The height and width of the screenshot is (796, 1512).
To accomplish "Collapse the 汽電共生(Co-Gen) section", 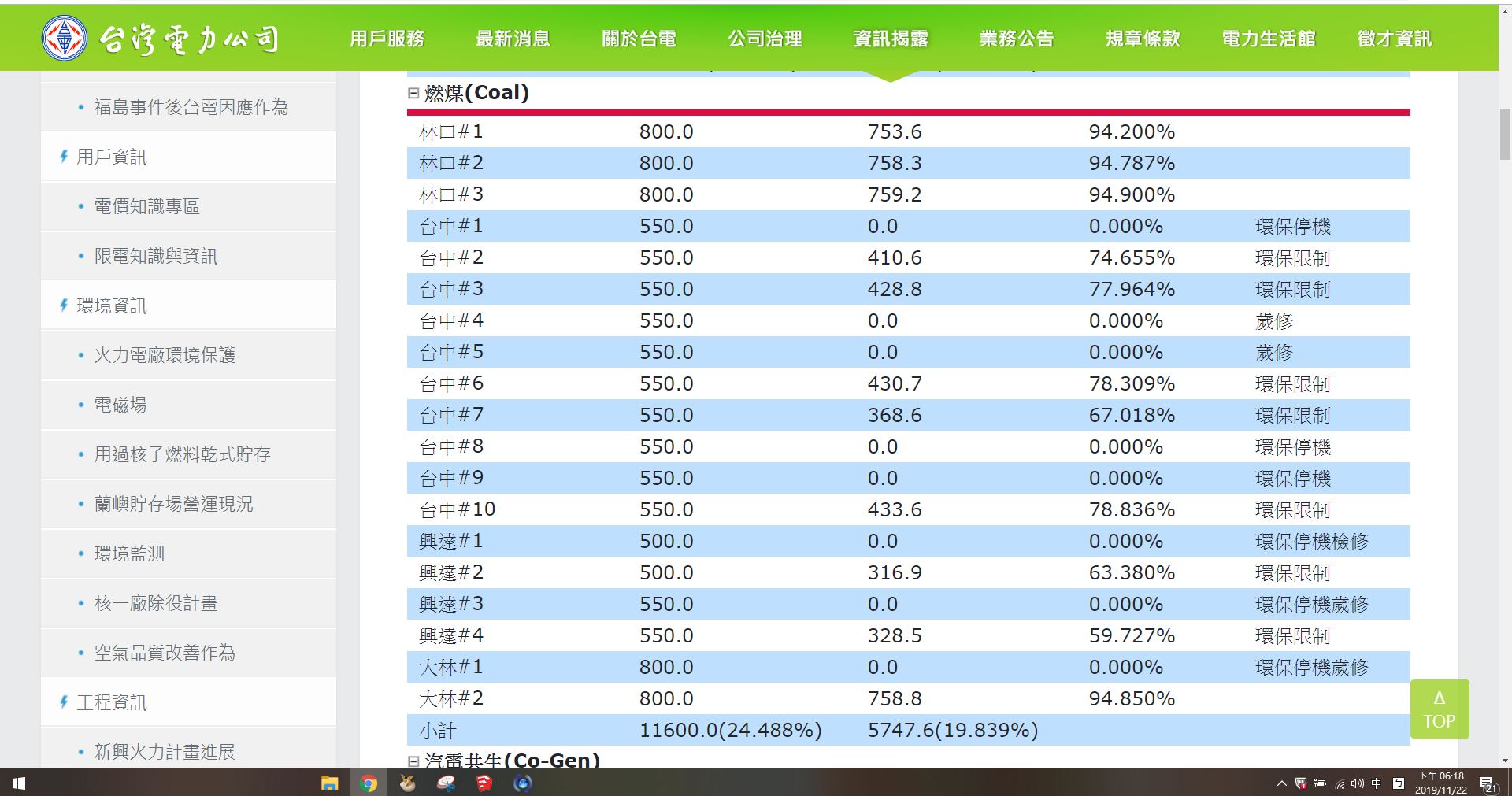I will (413, 761).
